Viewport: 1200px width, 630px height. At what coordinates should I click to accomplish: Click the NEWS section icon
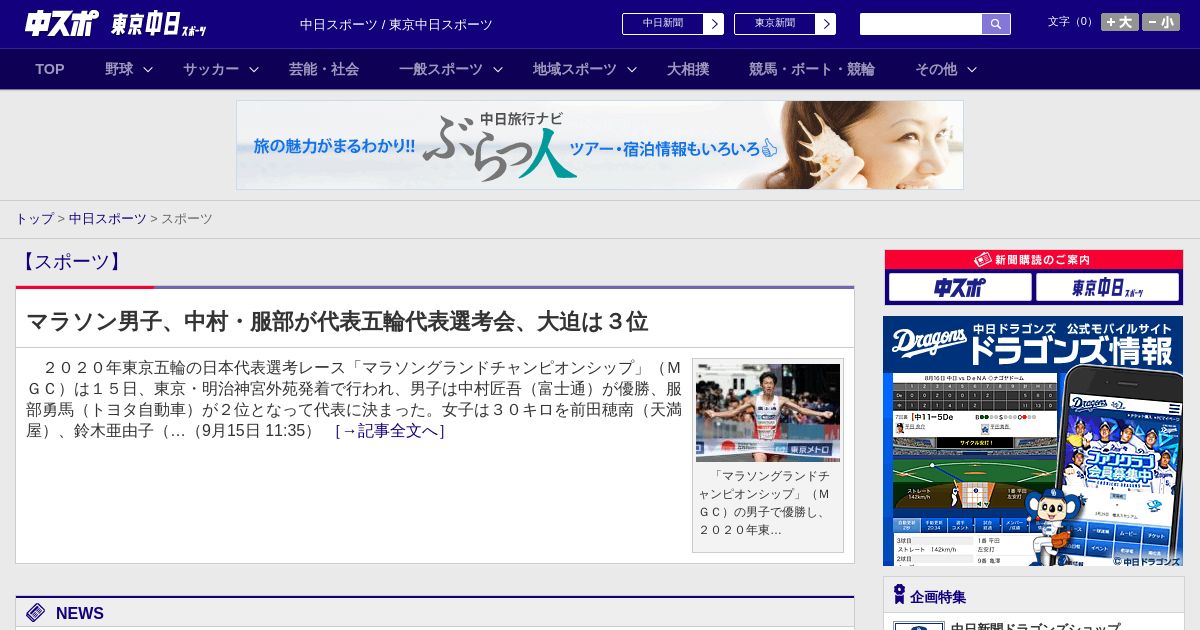point(36,613)
